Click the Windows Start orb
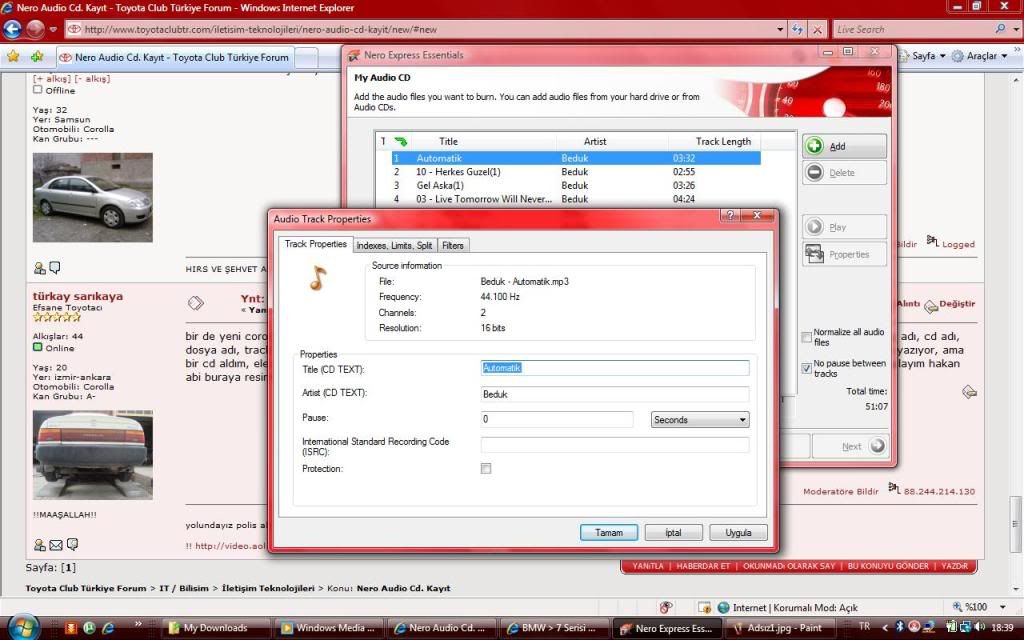The height and width of the screenshot is (640, 1024). pyautogui.click(x=22, y=627)
